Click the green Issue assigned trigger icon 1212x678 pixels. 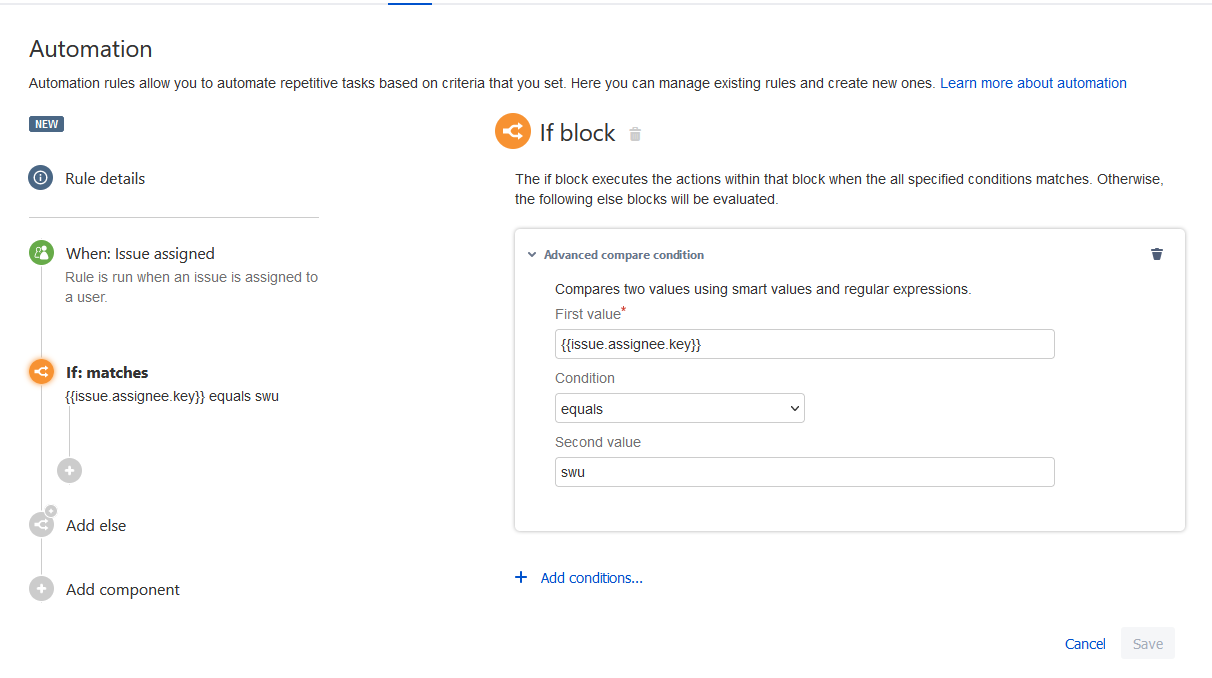(41, 253)
